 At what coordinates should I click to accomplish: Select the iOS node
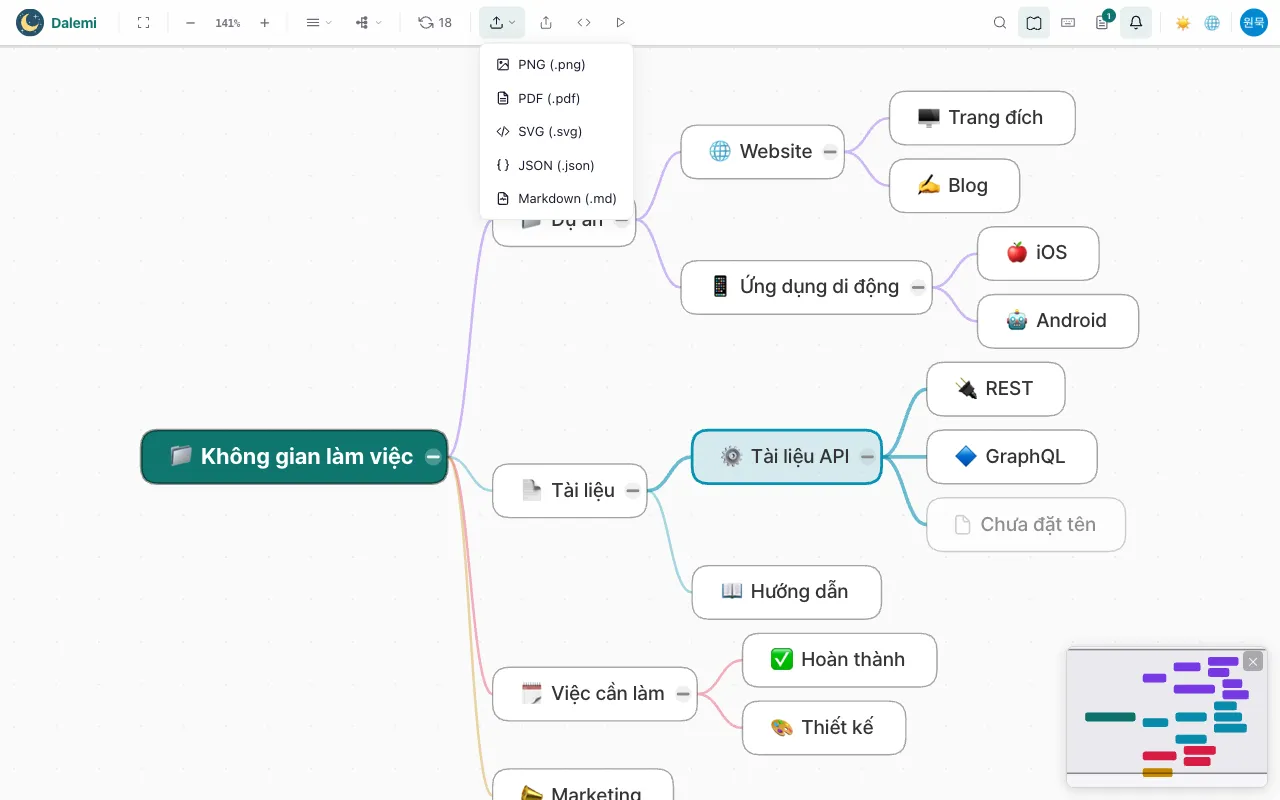(x=1038, y=253)
